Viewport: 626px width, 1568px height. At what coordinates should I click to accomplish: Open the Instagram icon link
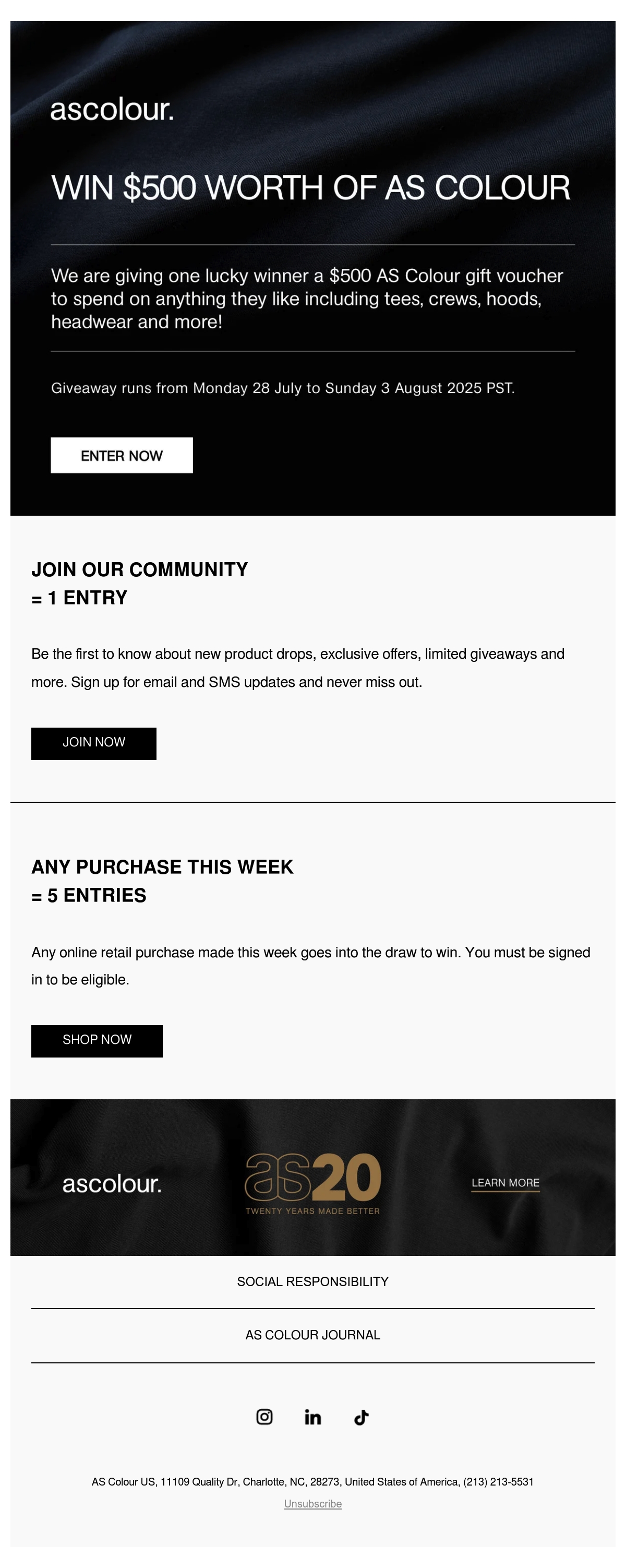point(264,1417)
